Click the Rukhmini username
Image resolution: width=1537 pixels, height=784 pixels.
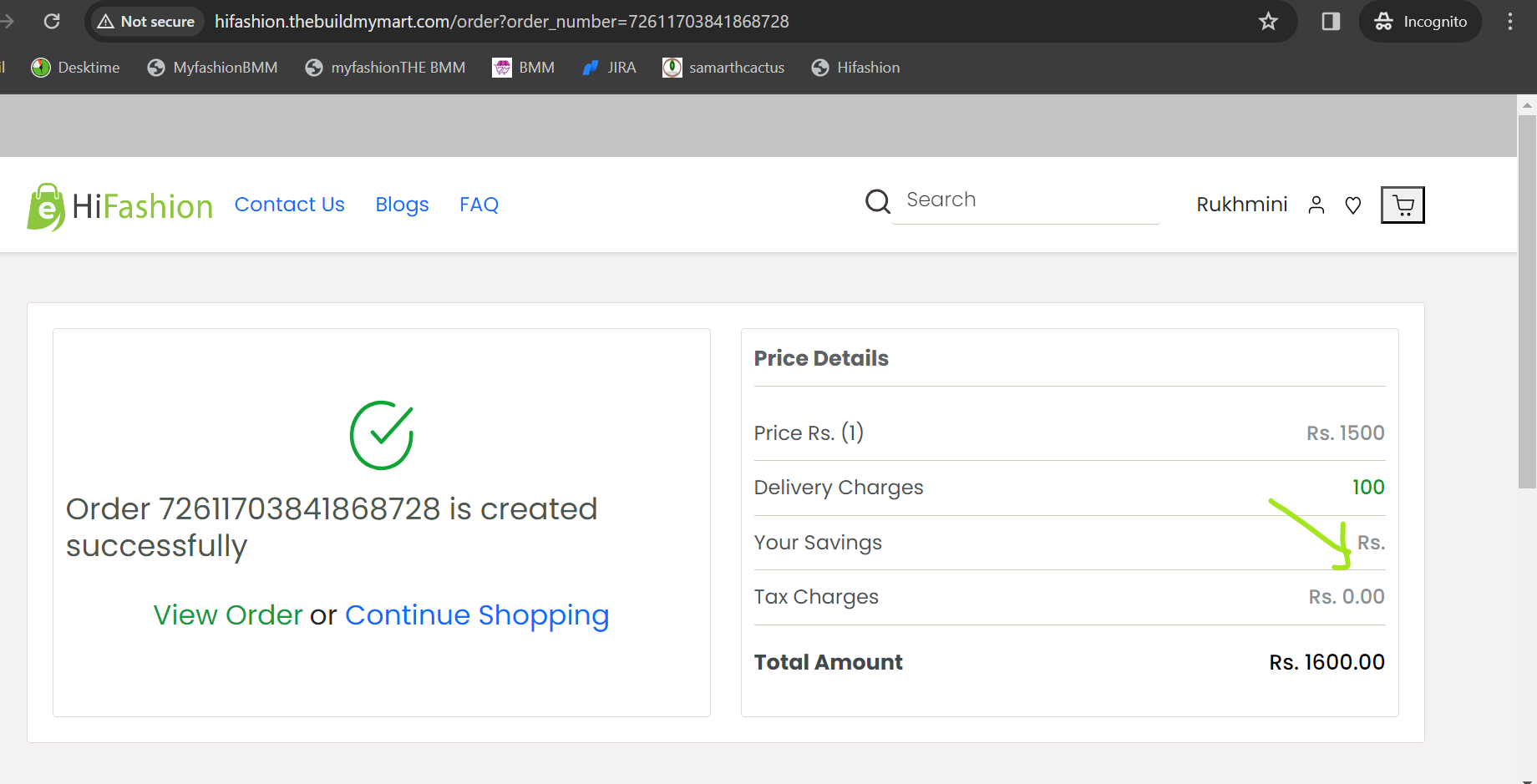(x=1241, y=205)
